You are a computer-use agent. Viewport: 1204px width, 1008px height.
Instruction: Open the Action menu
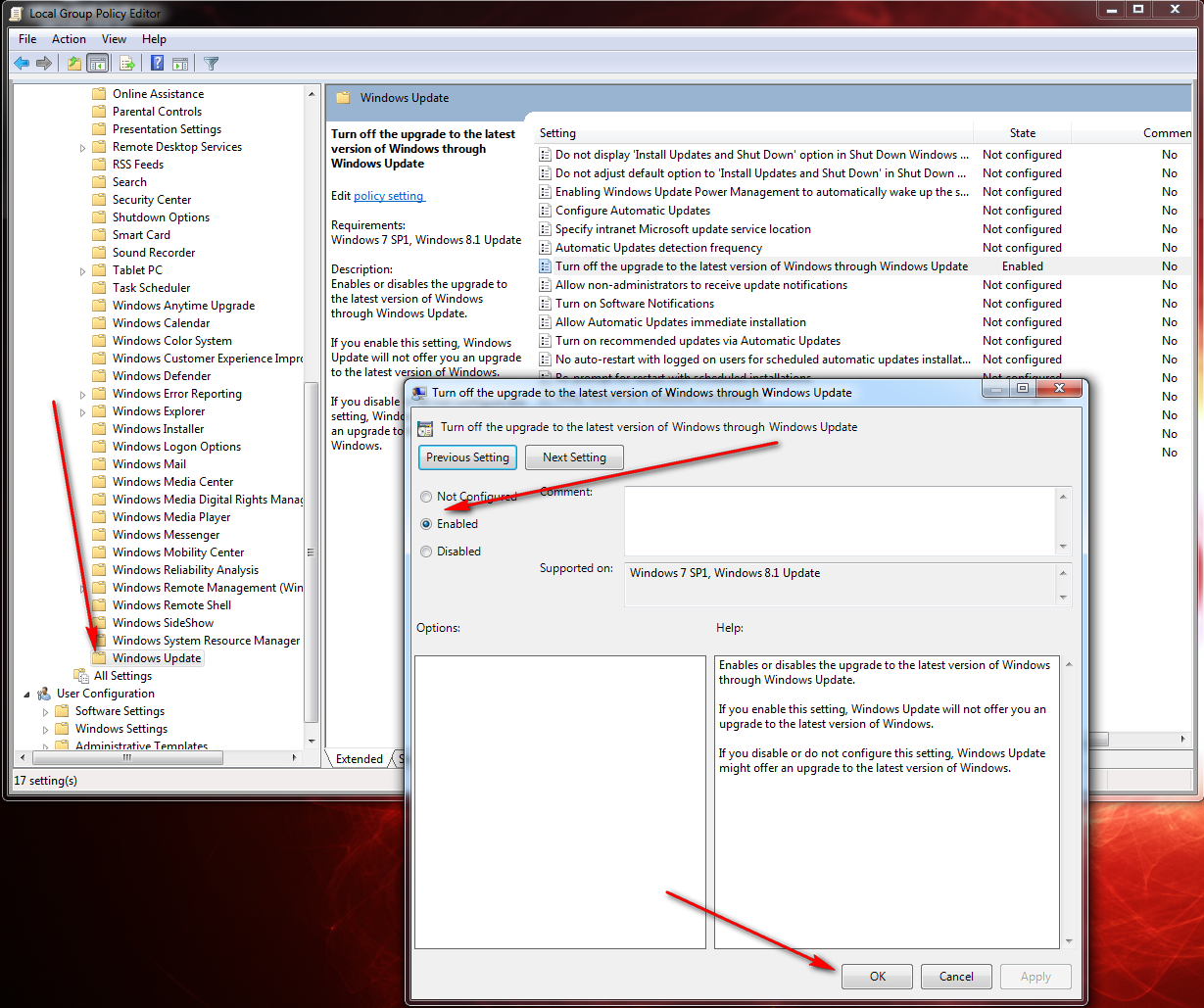click(x=69, y=39)
